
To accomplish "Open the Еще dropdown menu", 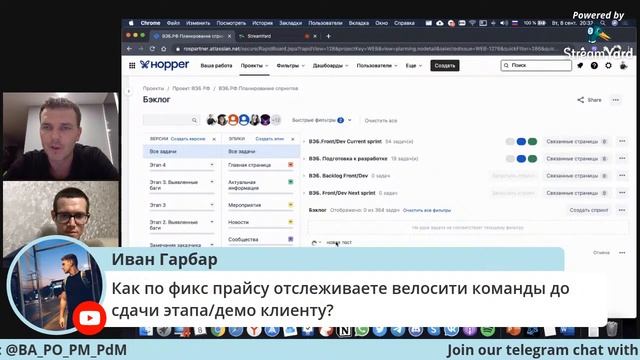I will tap(413, 66).
